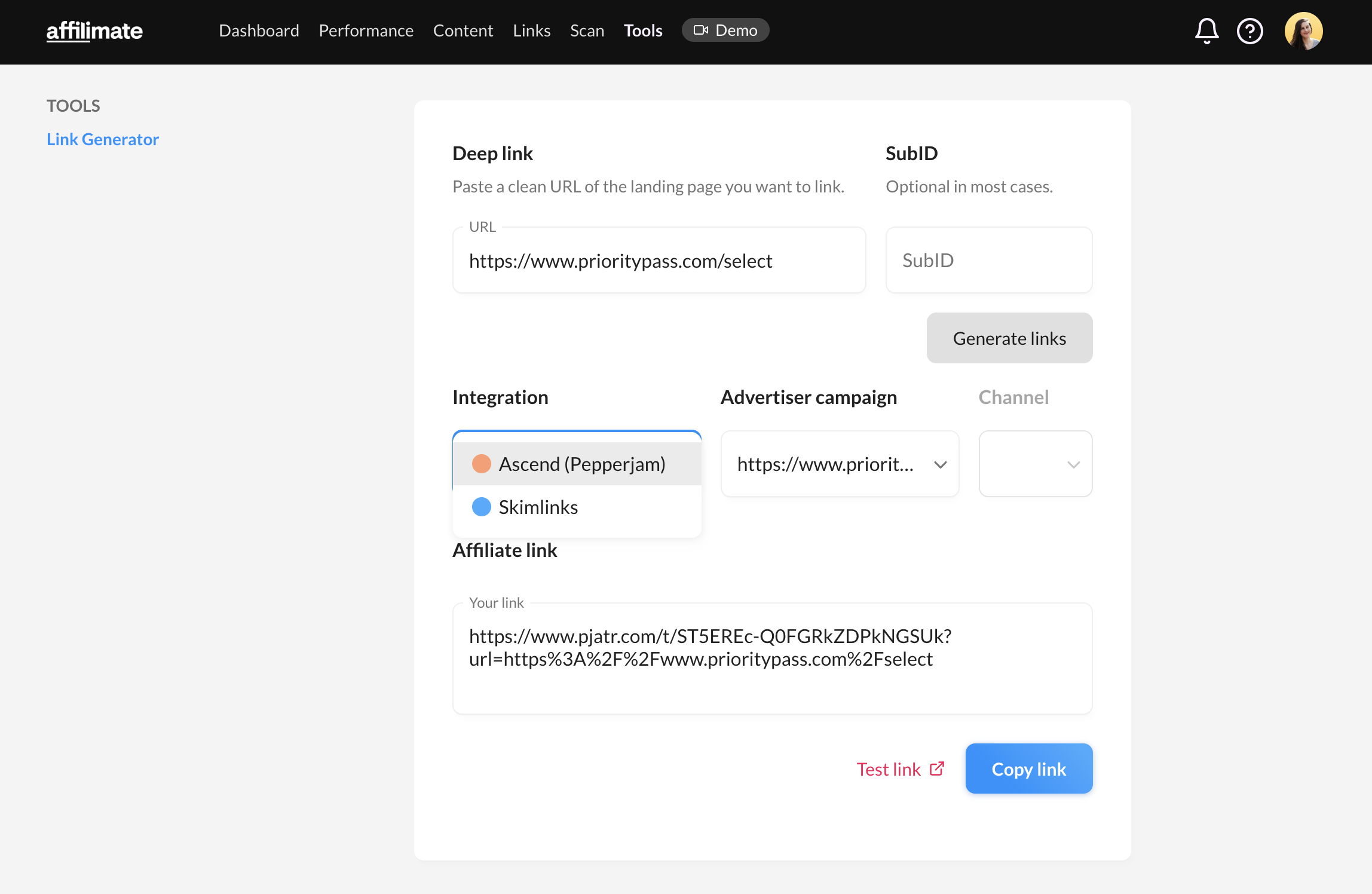This screenshot has width=1372, height=894.
Task: Open the notifications bell
Action: 1206,30
